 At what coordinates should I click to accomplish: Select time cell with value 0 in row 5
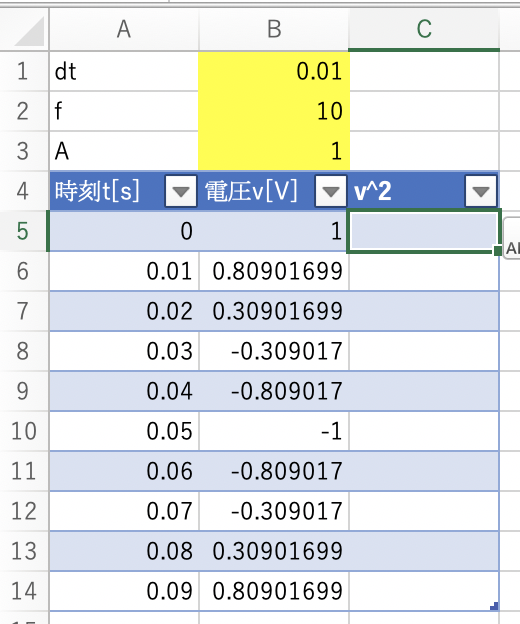click(124, 231)
